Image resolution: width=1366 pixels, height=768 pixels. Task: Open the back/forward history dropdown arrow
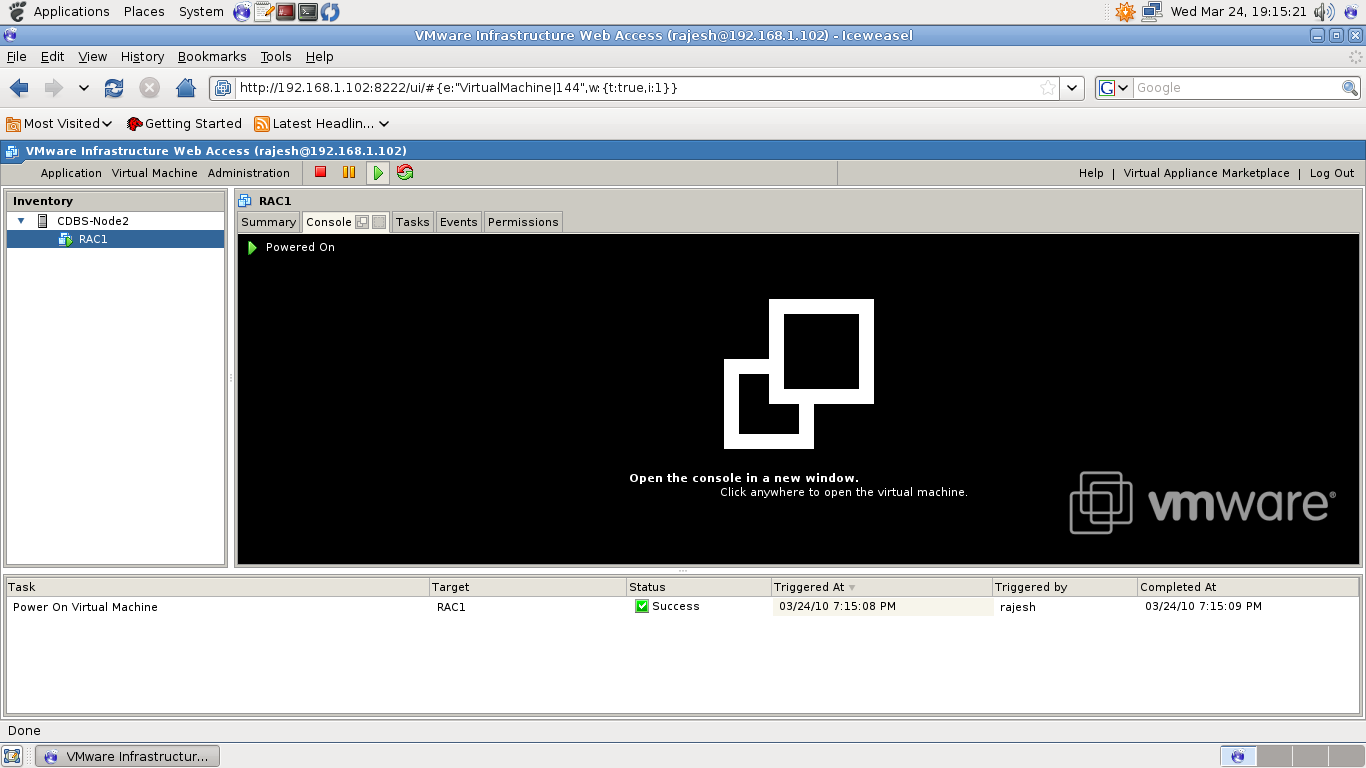[x=84, y=88]
